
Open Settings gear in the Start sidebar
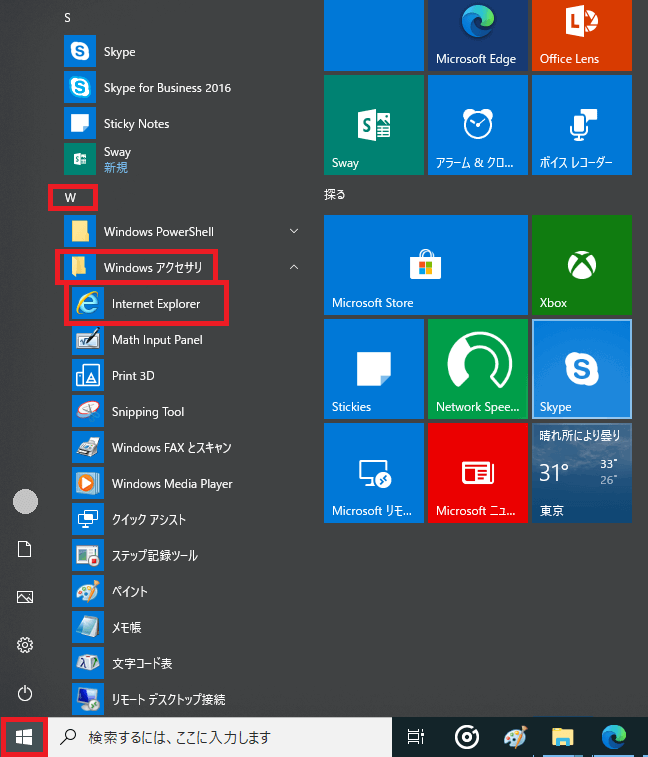(25, 645)
